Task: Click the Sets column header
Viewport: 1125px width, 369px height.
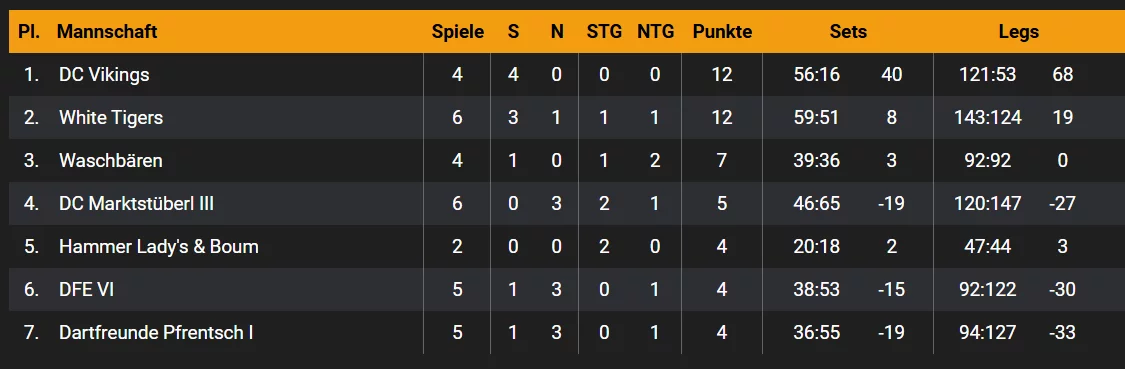Action: click(848, 32)
